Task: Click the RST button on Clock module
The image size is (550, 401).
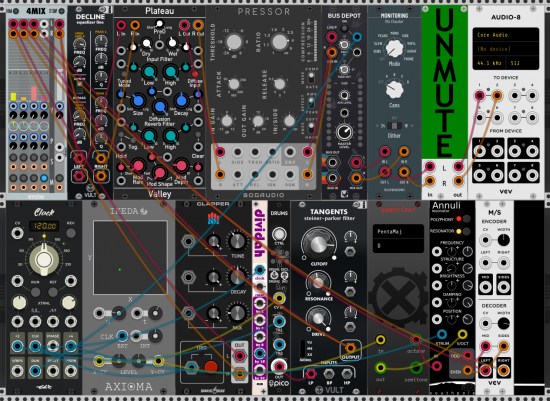Action: (x=53, y=292)
